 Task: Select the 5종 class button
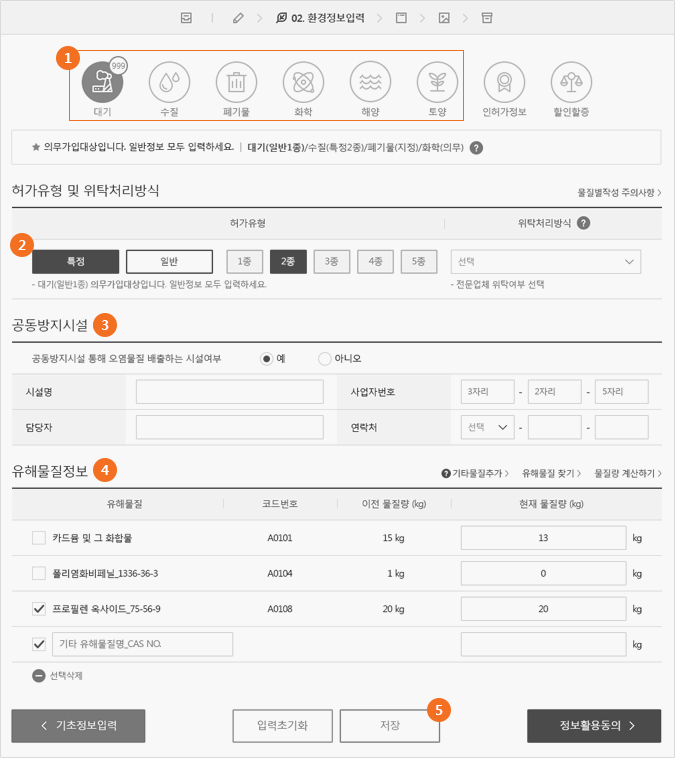click(x=419, y=262)
